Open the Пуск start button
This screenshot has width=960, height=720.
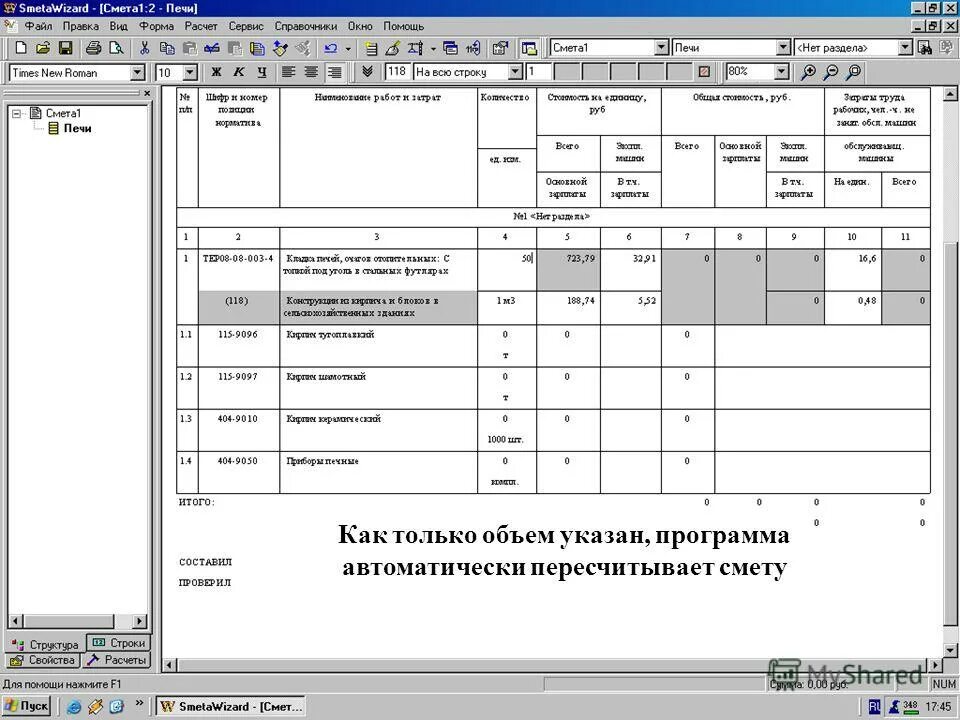[26, 706]
